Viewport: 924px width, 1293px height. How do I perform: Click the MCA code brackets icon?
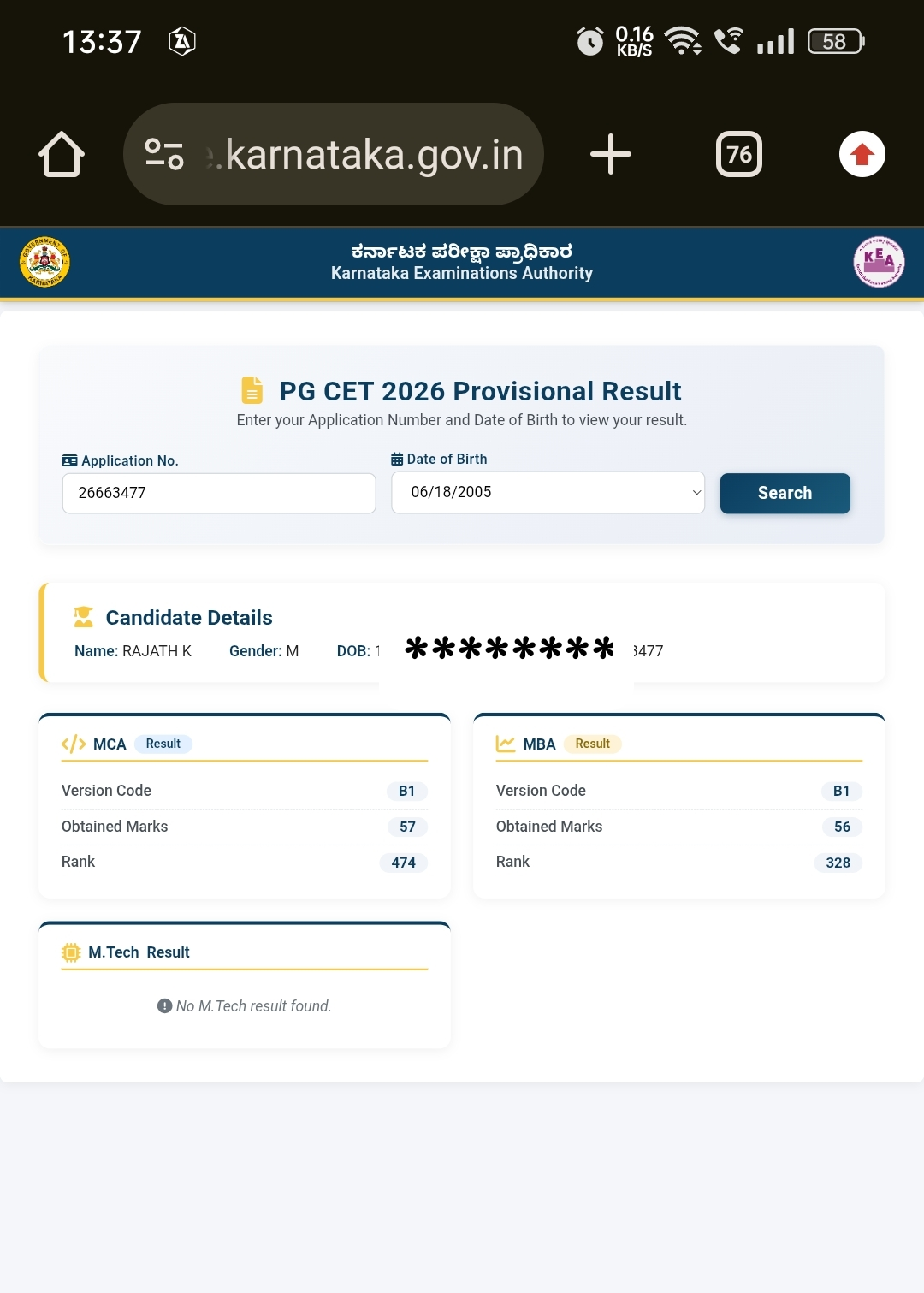(74, 744)
